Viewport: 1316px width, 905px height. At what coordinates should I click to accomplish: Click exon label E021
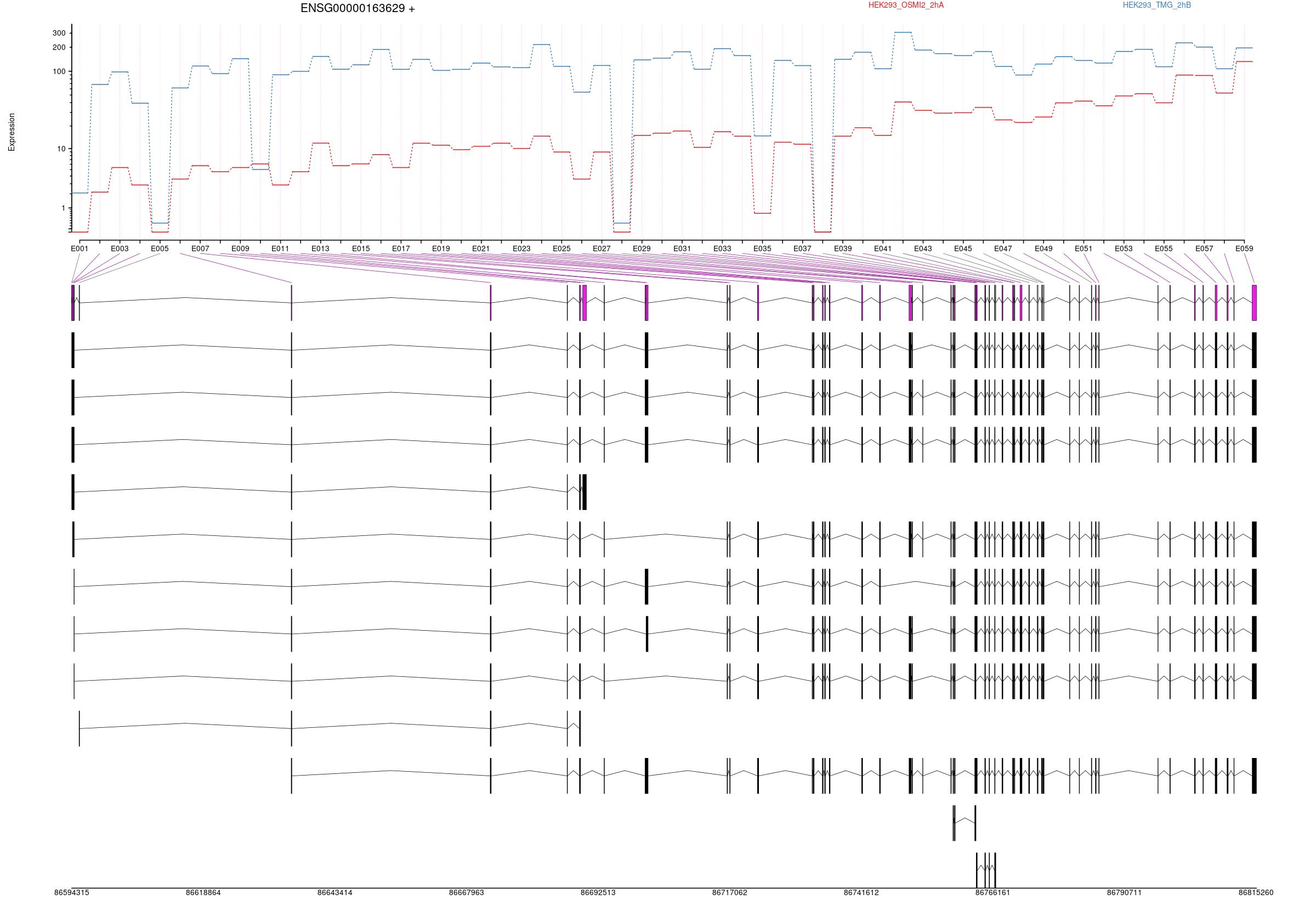[x=480, y=248]
